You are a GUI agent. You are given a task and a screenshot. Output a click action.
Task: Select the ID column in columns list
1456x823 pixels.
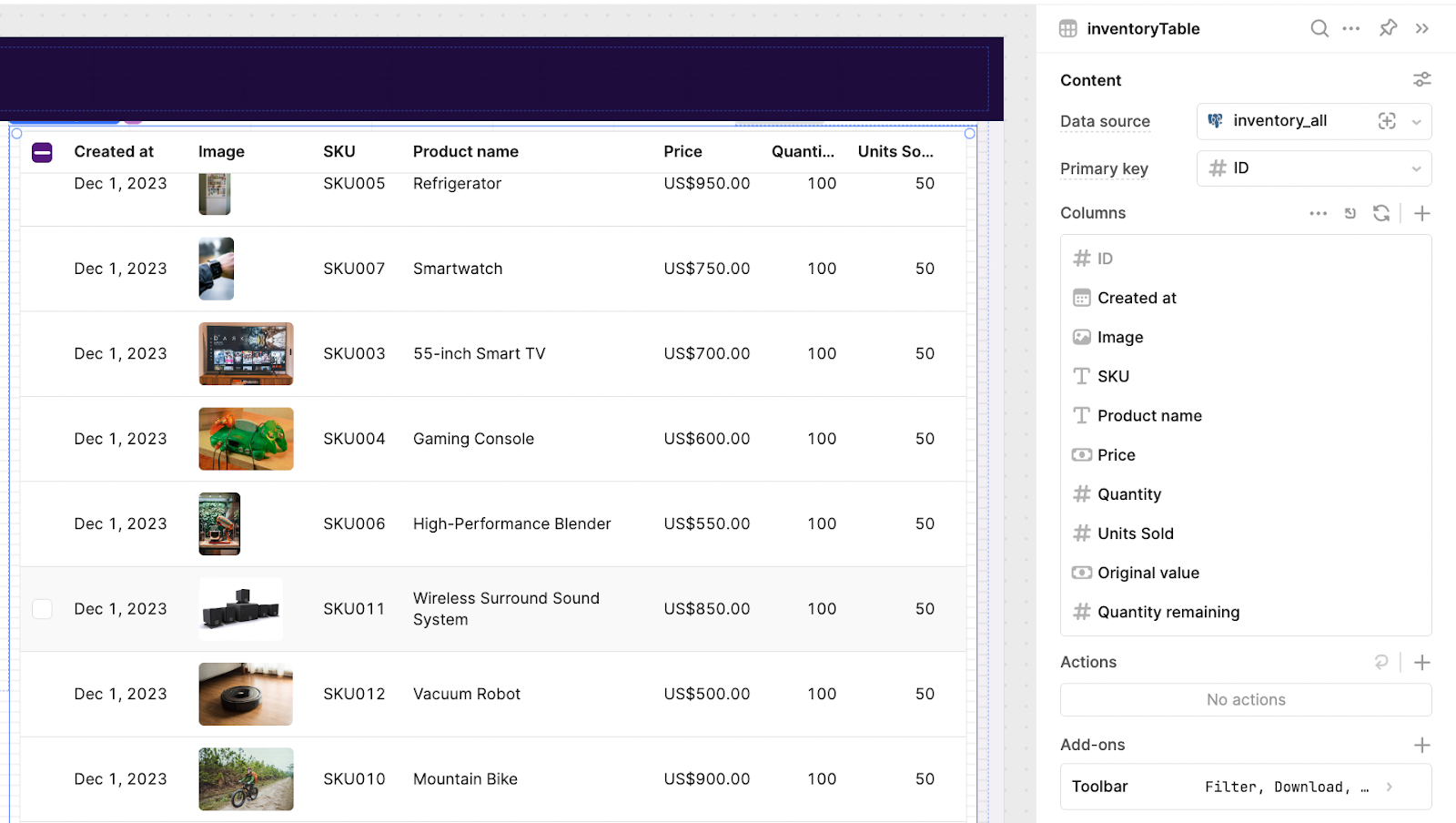coord(1246,259)
